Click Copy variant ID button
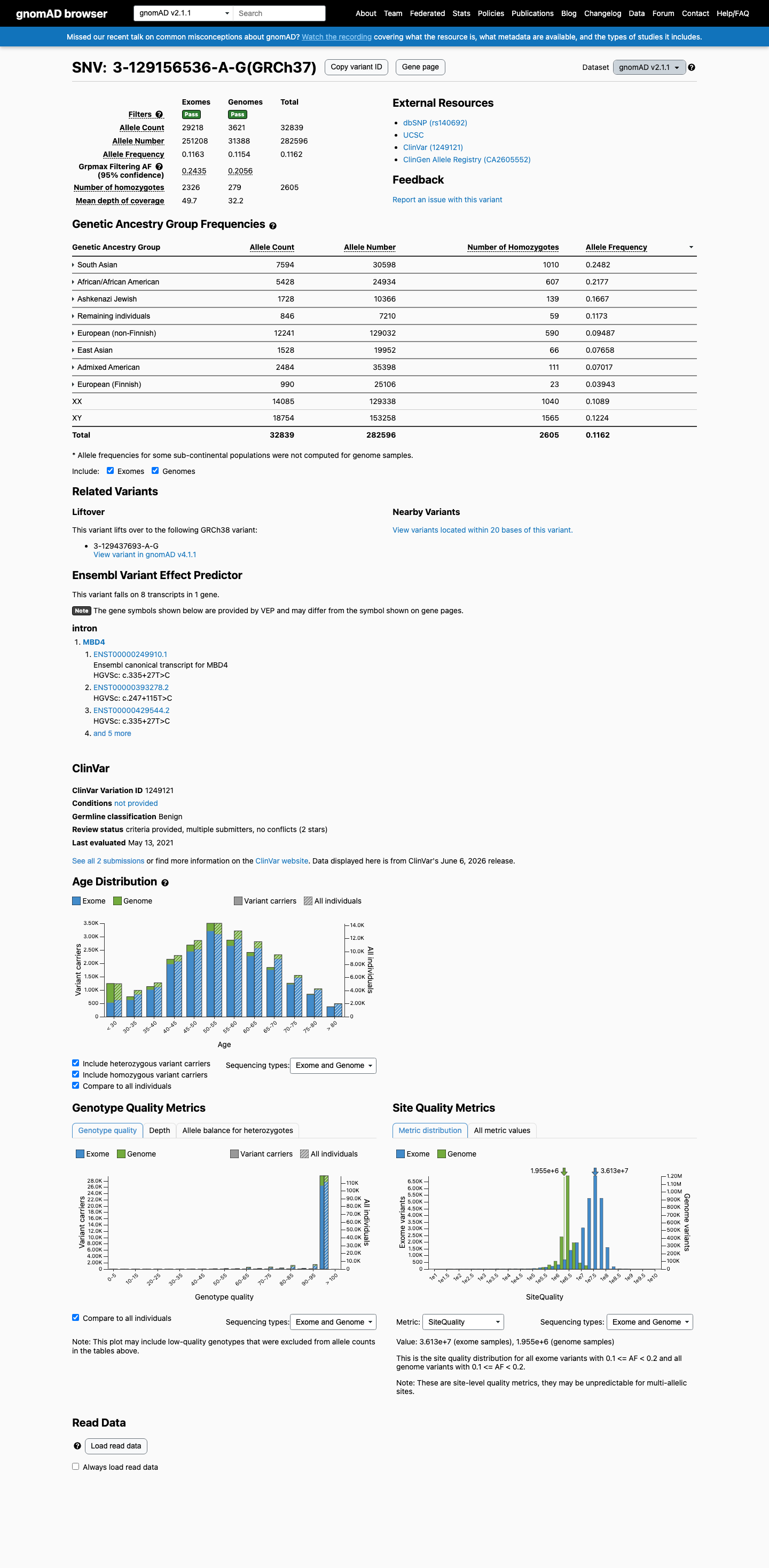 coord(356,67)
